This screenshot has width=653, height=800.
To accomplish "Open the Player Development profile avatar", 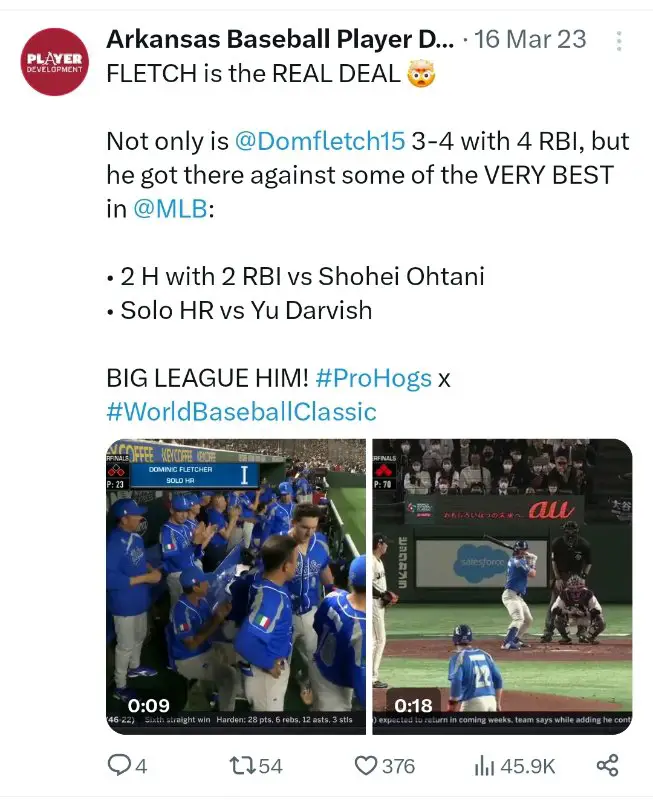I will (56, 61).
